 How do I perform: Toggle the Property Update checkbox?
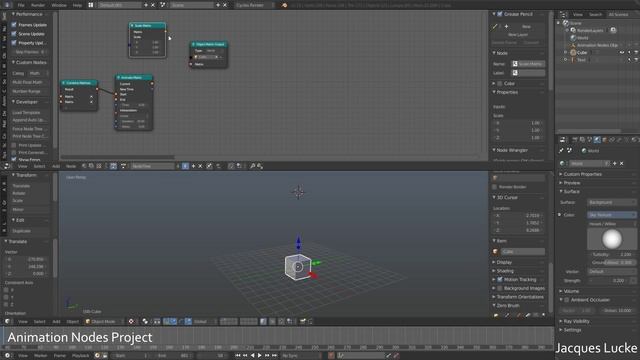pyautogui.click(x=14, y=43)
